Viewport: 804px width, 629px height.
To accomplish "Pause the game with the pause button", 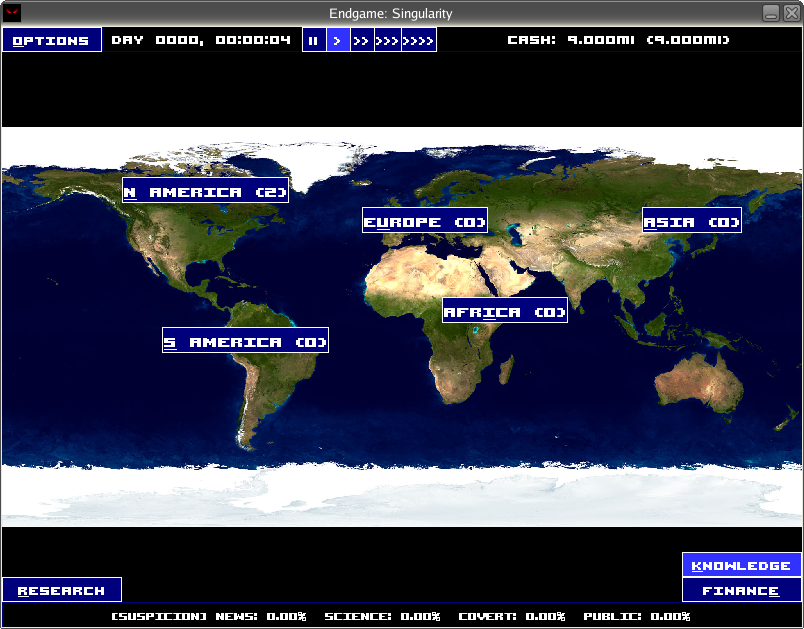I will [x=313, y=40].
